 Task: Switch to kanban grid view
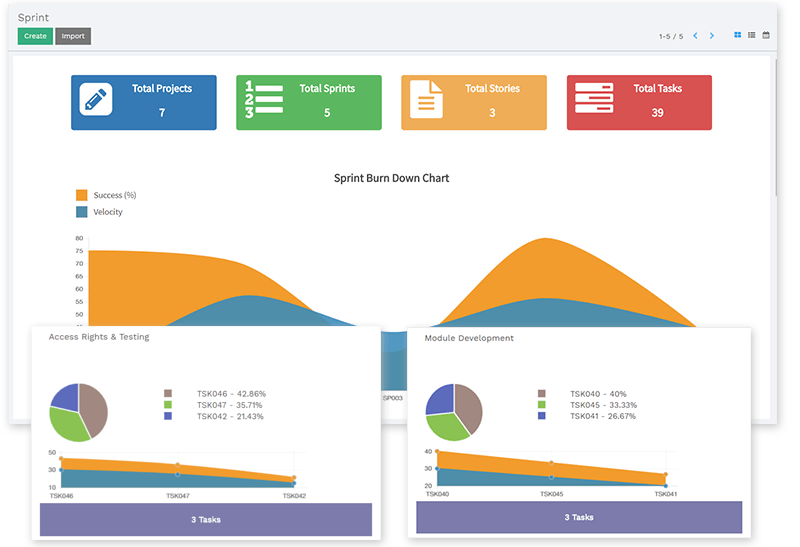[738, 35]
